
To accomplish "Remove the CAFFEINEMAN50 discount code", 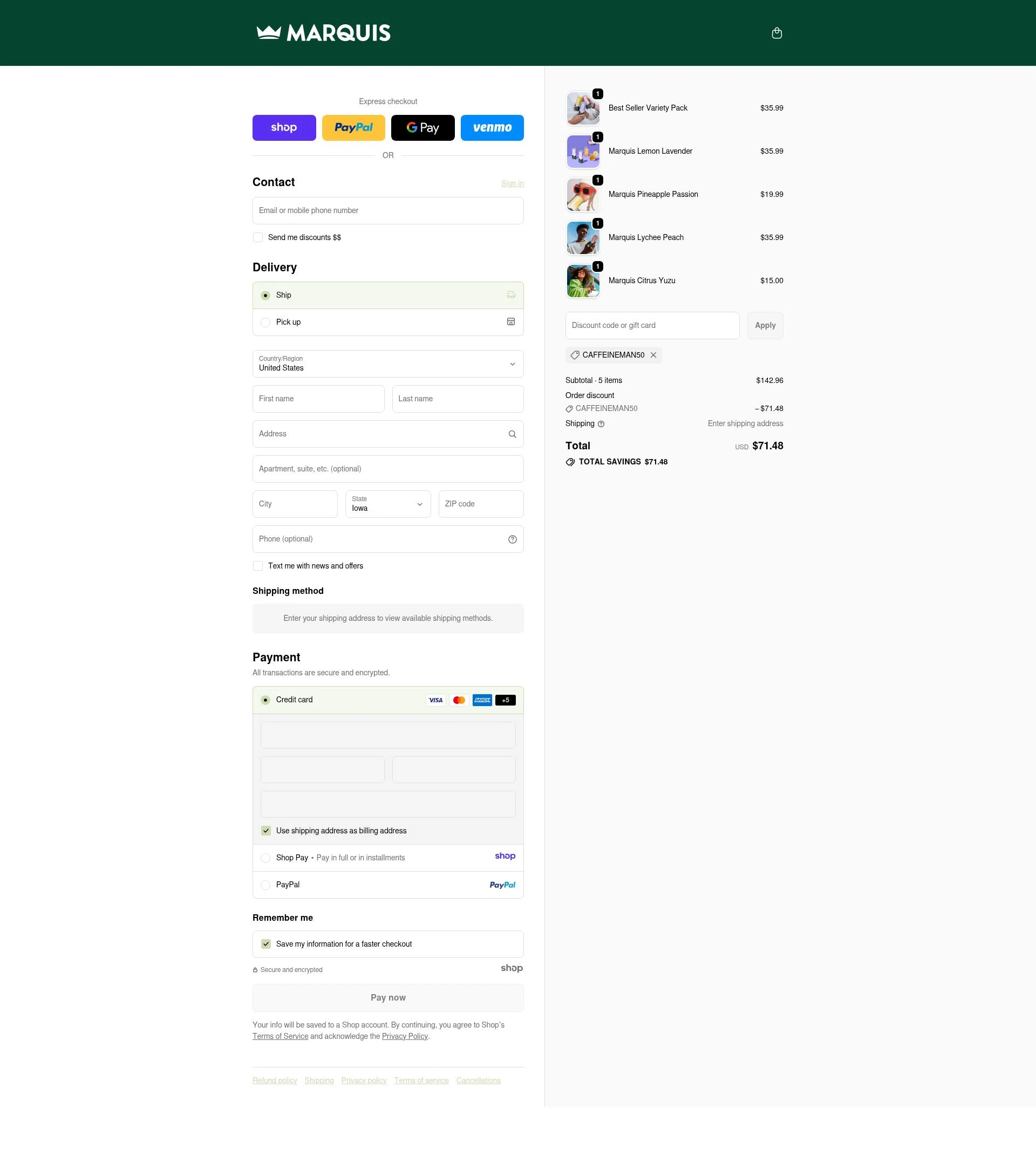I will pos(654,355).
